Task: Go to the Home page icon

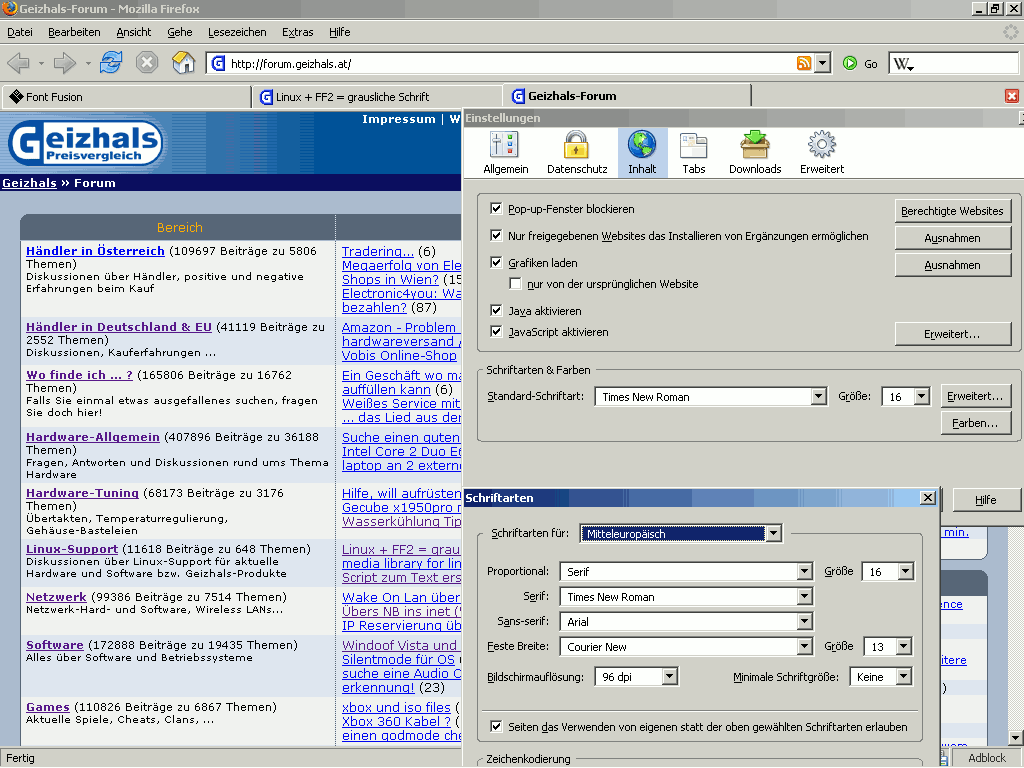Action: (184, 63)
